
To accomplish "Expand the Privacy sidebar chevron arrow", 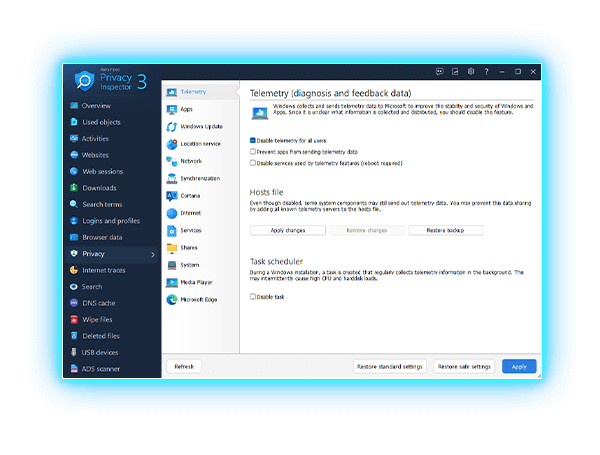I will point(152,255).
